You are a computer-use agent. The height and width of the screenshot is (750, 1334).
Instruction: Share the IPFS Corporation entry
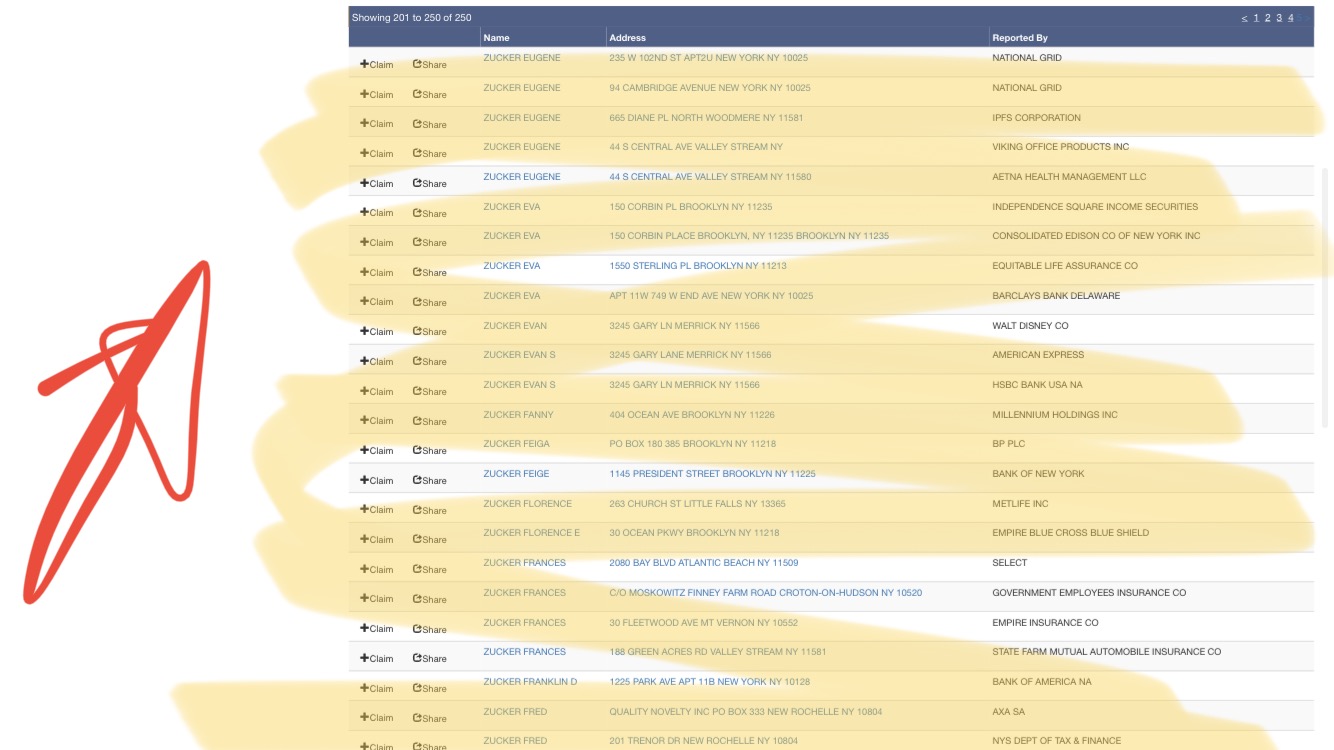(x=430, y=124)
